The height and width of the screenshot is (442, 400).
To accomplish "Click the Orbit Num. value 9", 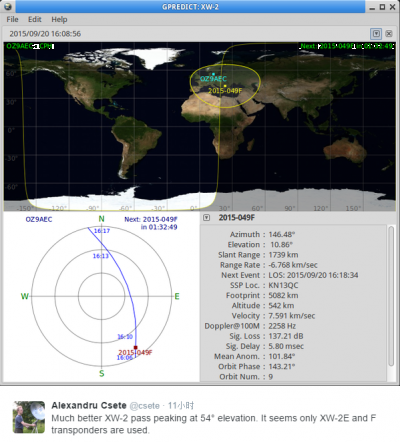I will pyautogui.click(x=271, y=377).
